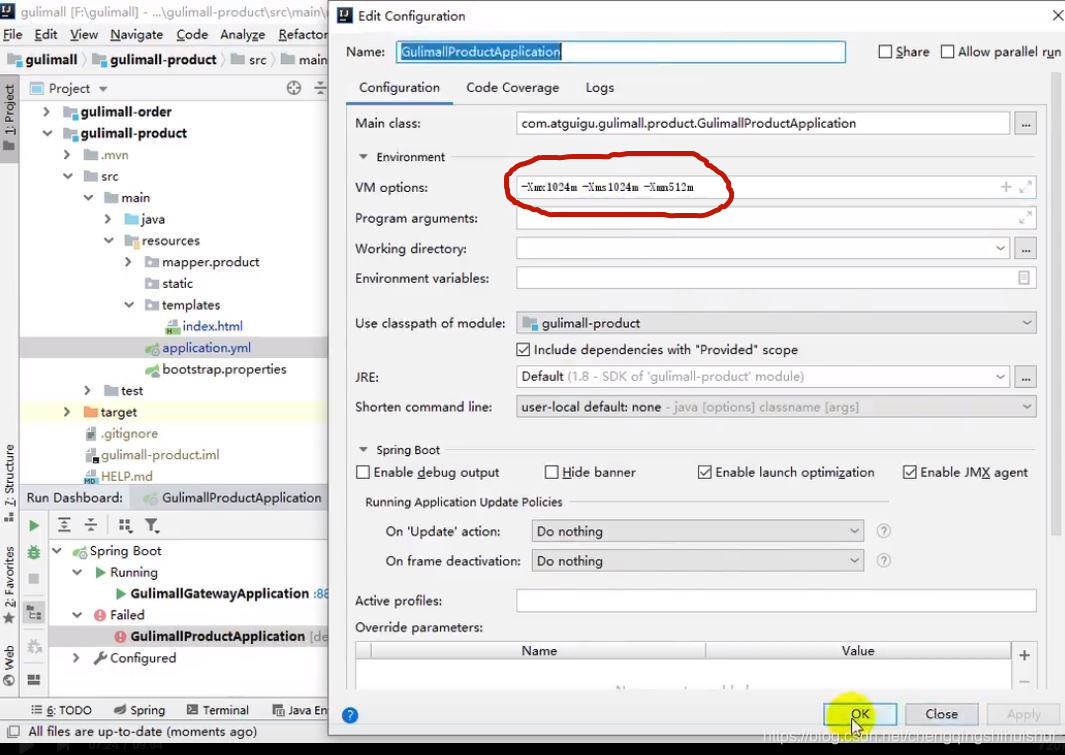Viewport: 1065px width, 755px height.
Task: Open the Terminal tool window
Action: [x=218, y=710]
